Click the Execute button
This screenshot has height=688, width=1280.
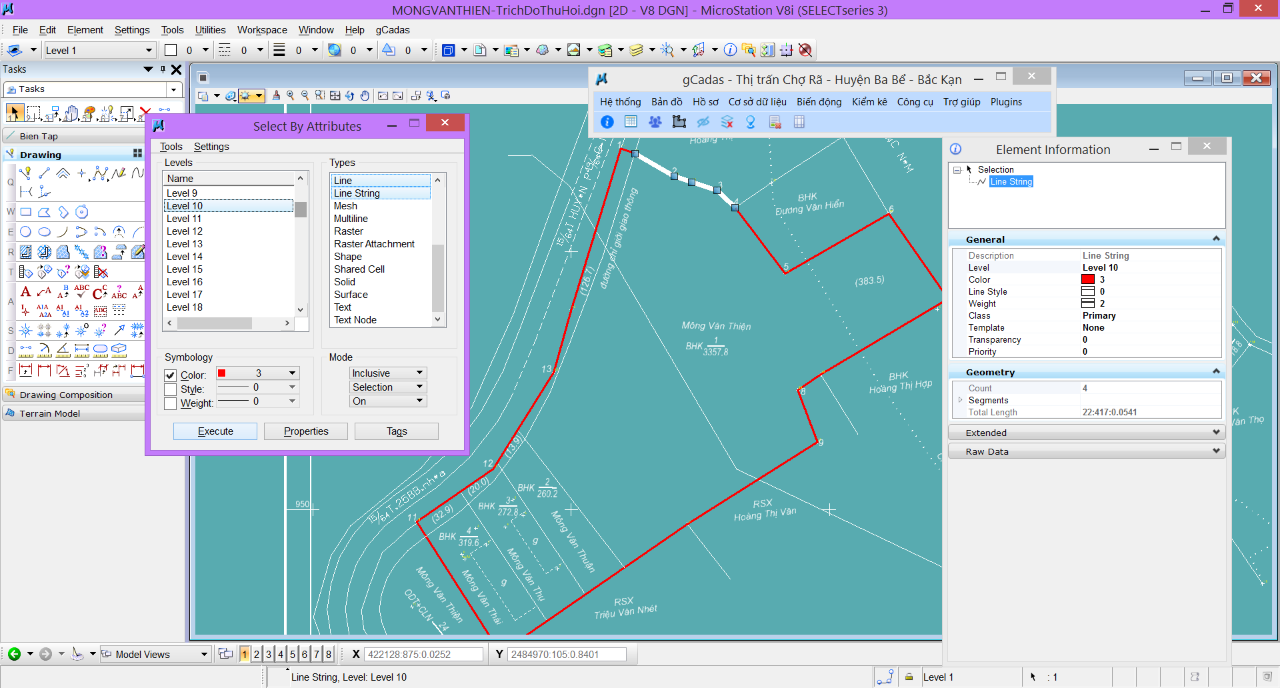tap(215, 431)
